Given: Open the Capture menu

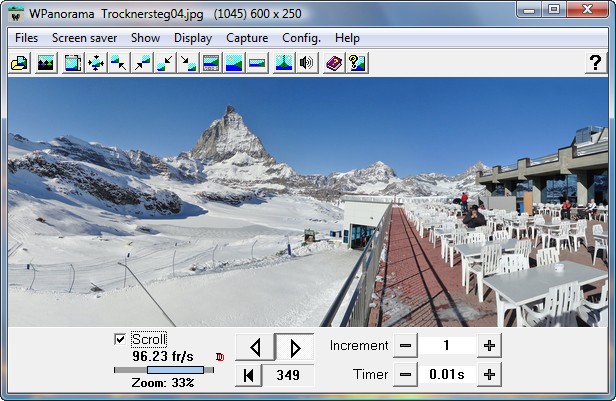Looking at the screenshot, I should tap(247, 38).
